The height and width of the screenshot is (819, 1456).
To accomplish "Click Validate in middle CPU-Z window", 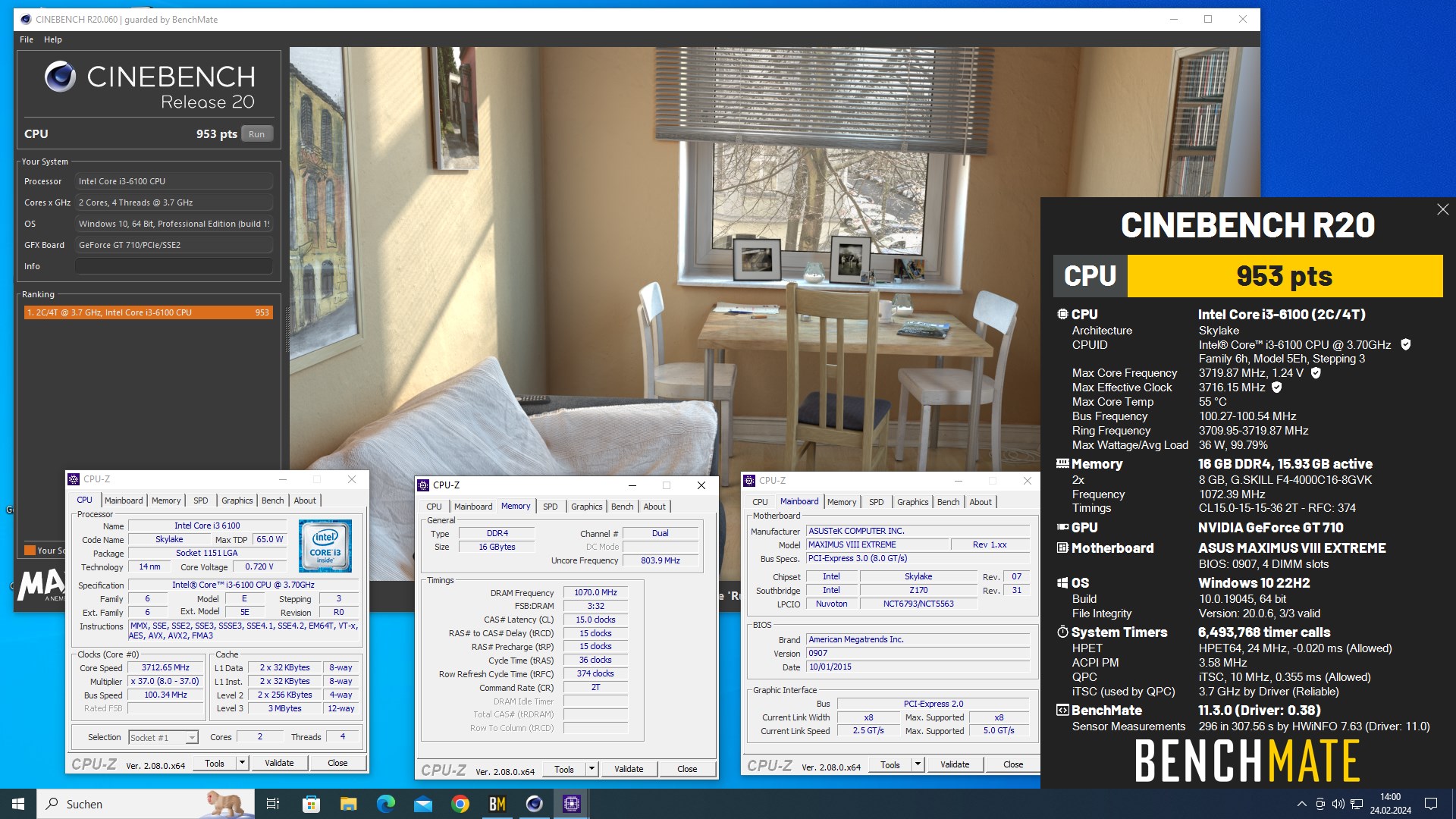I will [629, 769].
